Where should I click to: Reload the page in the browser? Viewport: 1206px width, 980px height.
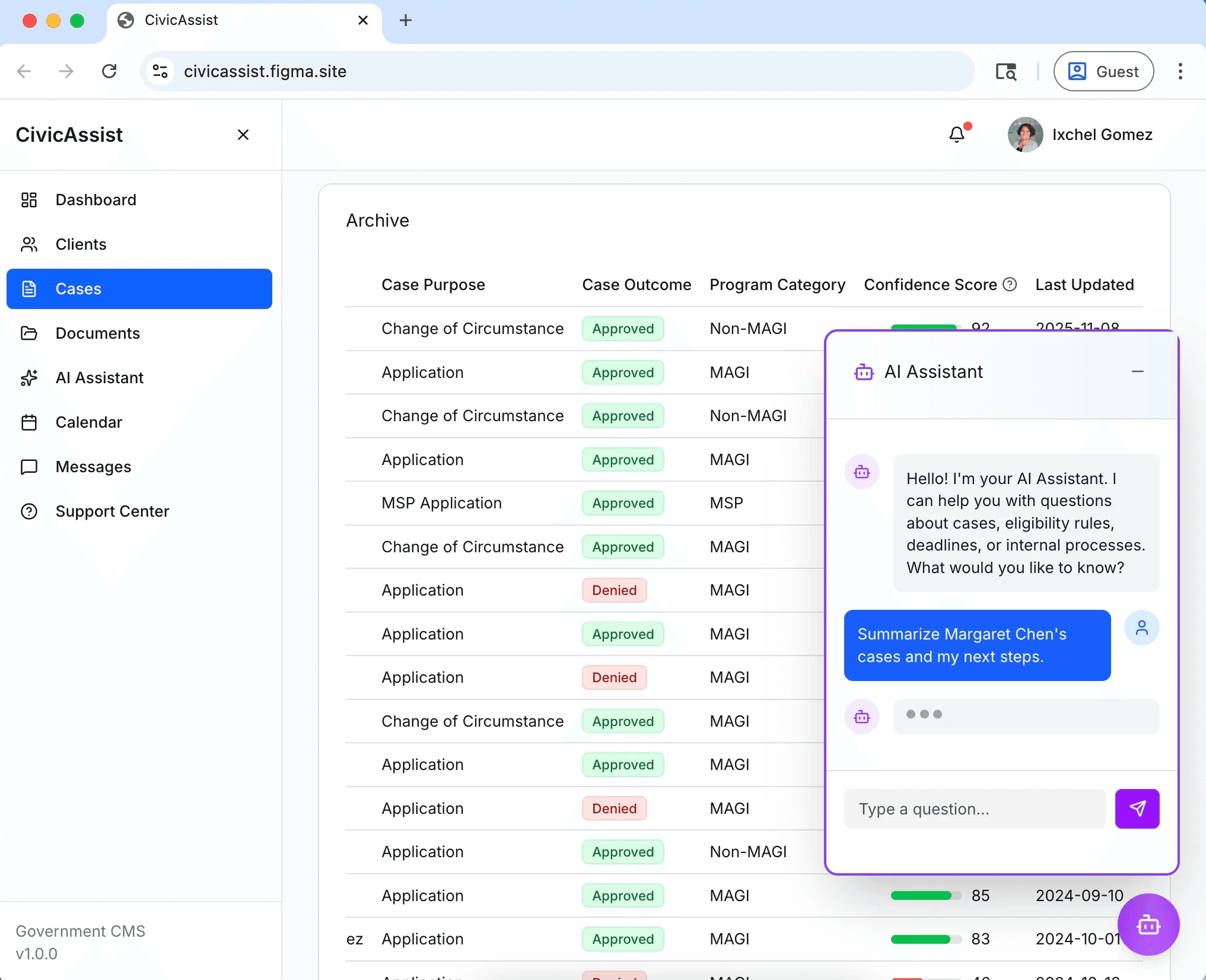tap(109, 71)
